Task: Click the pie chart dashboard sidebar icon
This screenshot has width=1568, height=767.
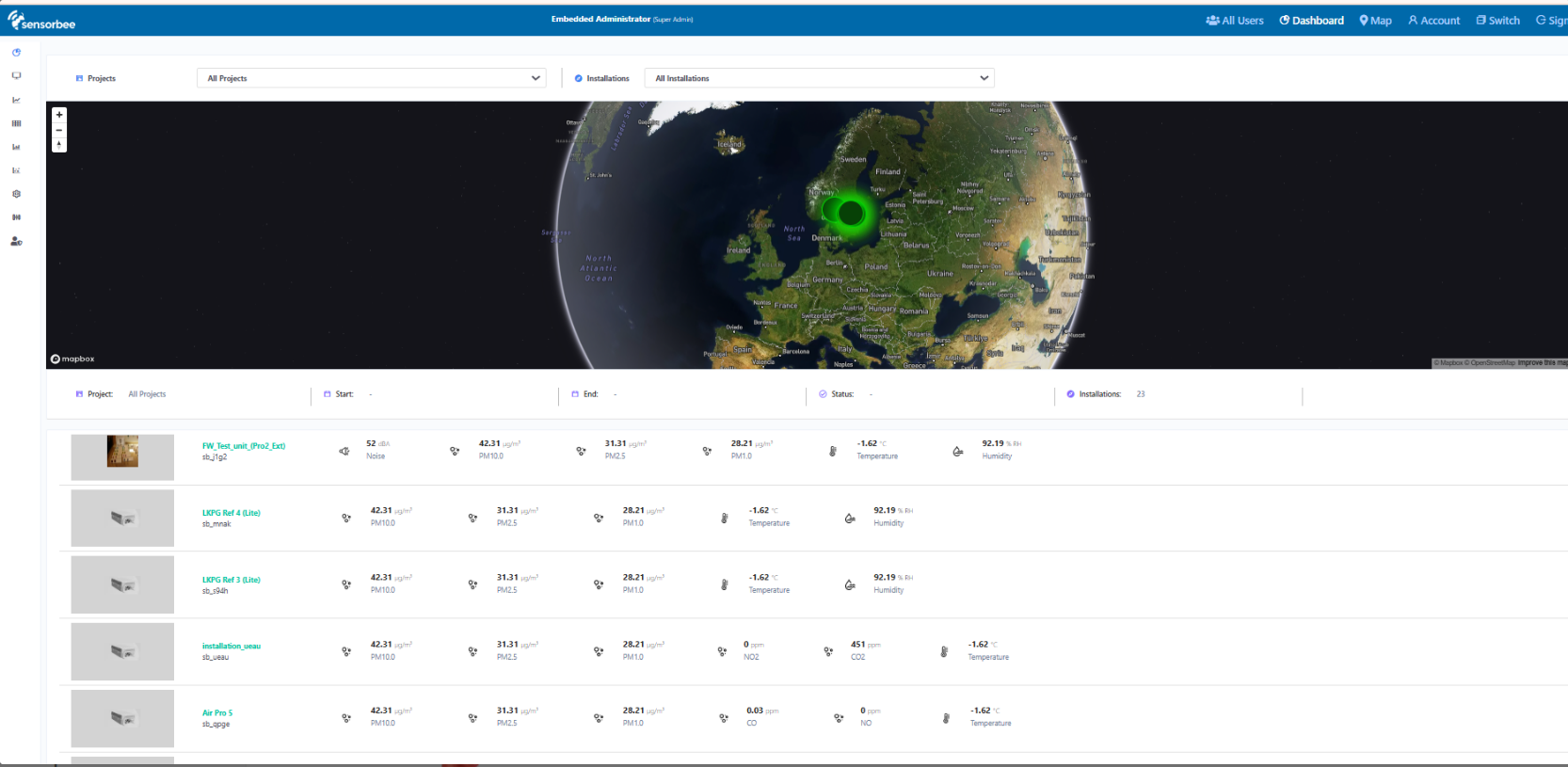Action: click(16, 53)
